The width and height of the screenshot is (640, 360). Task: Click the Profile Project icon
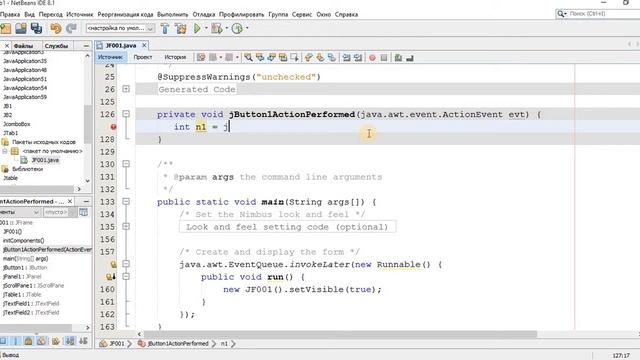[x=237, y=28]
